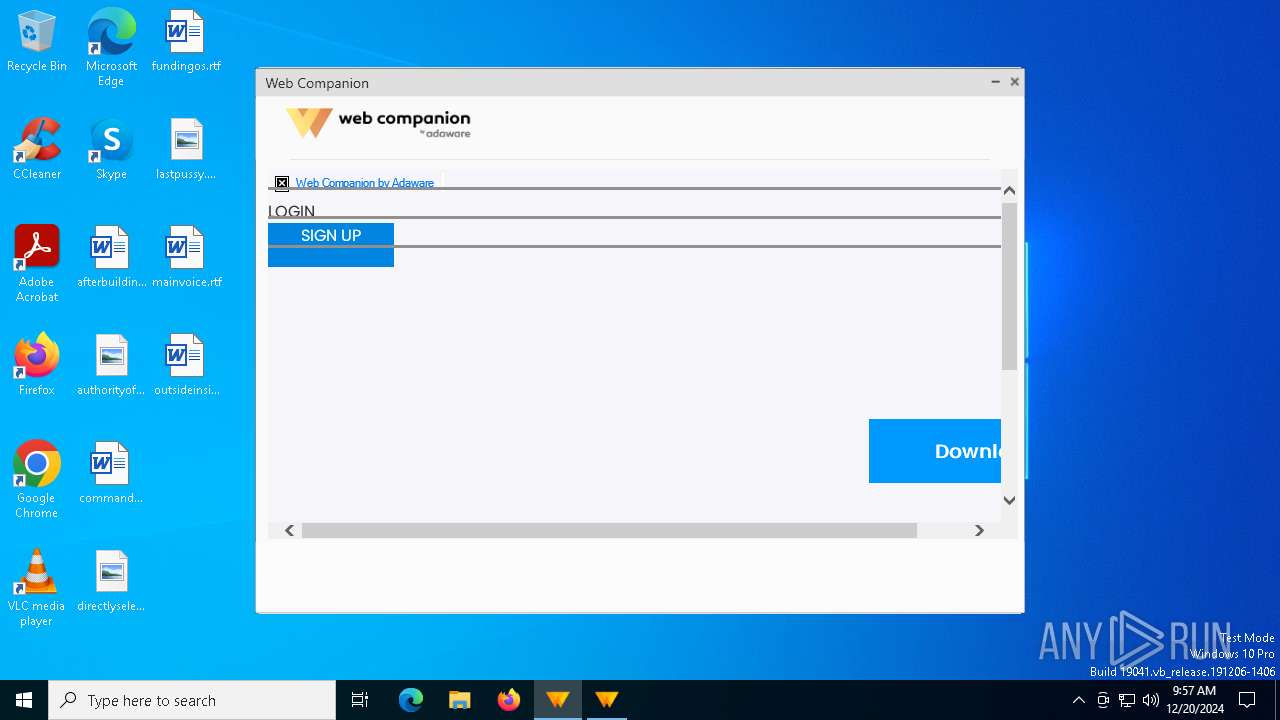
Task: Launch VLC media player desktop shortcut
Action: pyautogui.click(x=37, y=587)
